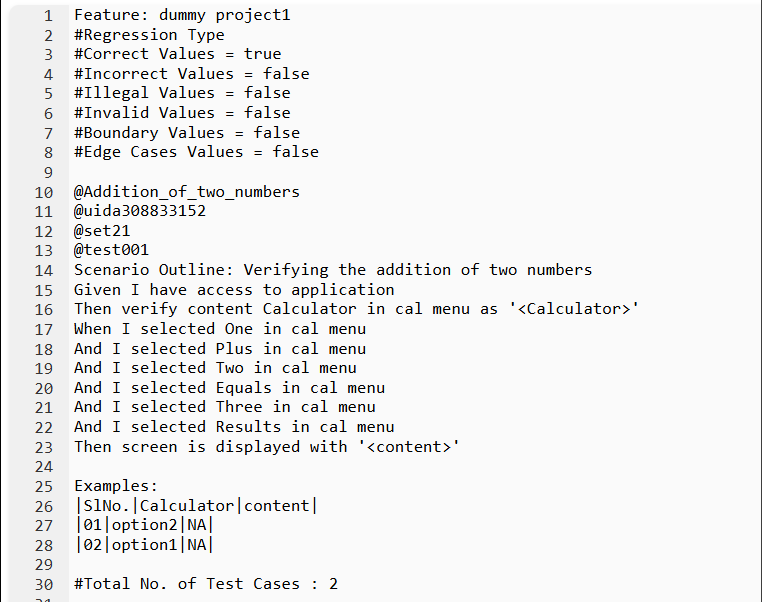Image resolution: width=762 pixels, height=602 pixels.
Task: Click the 'selected Equals in cal menu' step
Action: point(258,388)
